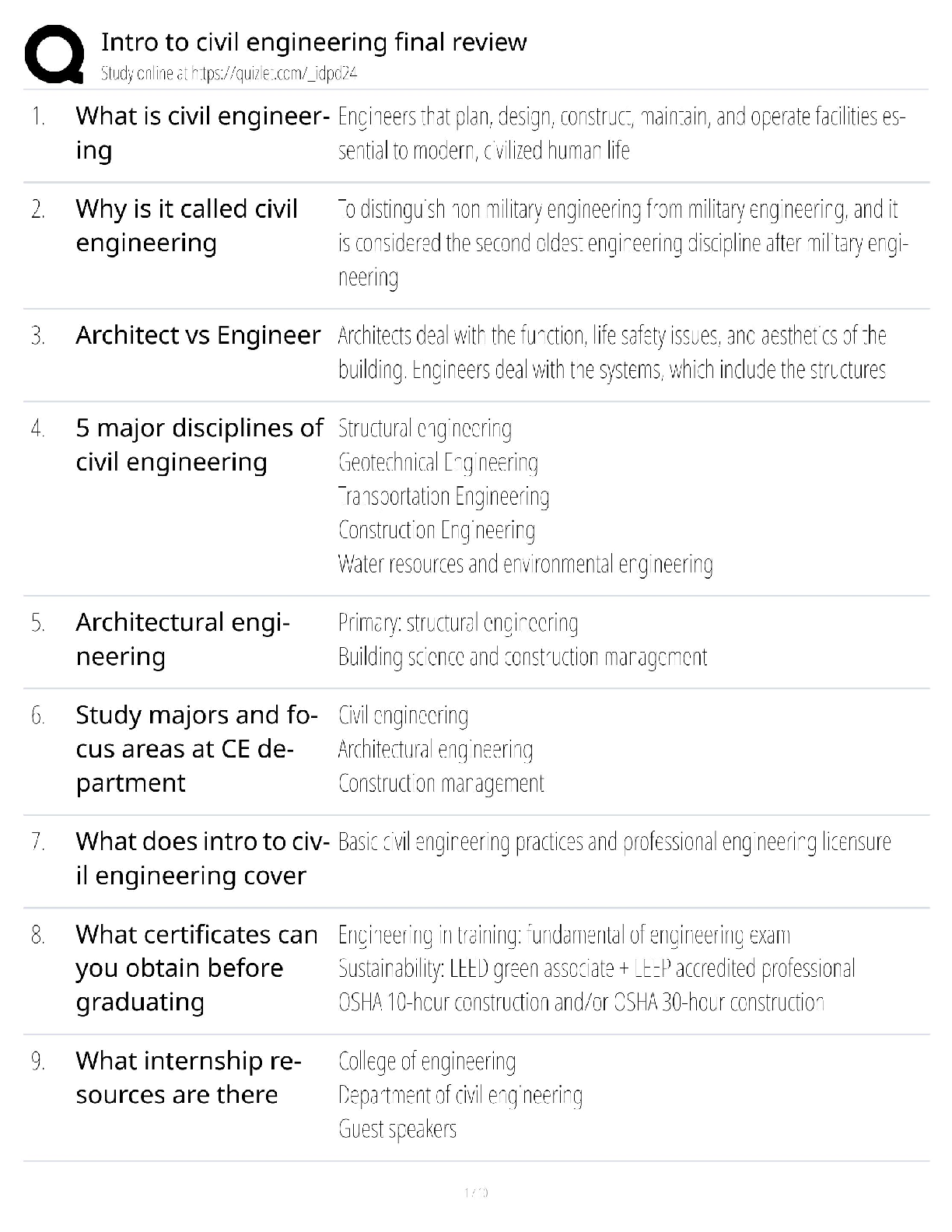Open the quizlet.com study link
Screen dimensions: 952x1232
click(229, 74)
